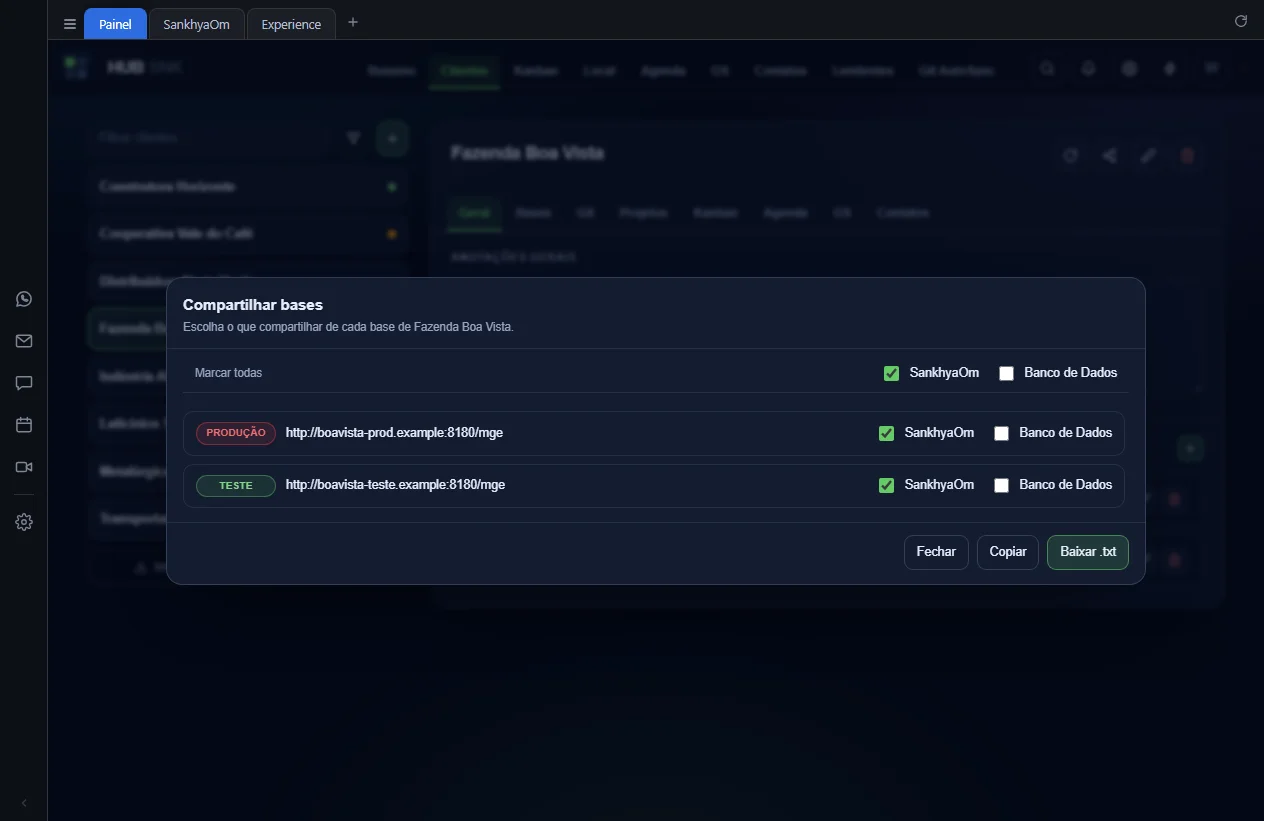The image size is (1264, 821).
Task: Check Banco de Dados for the TESTE base
Action: point(1001,485)
